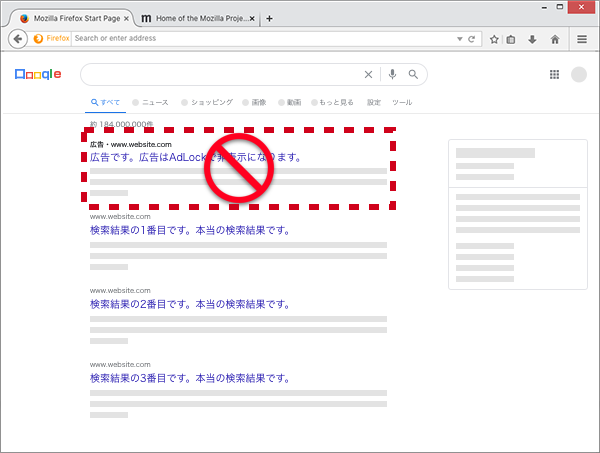600x453 pixels.
Task: Click the Firefox back arrow button
Action: [x=18, y=39]
